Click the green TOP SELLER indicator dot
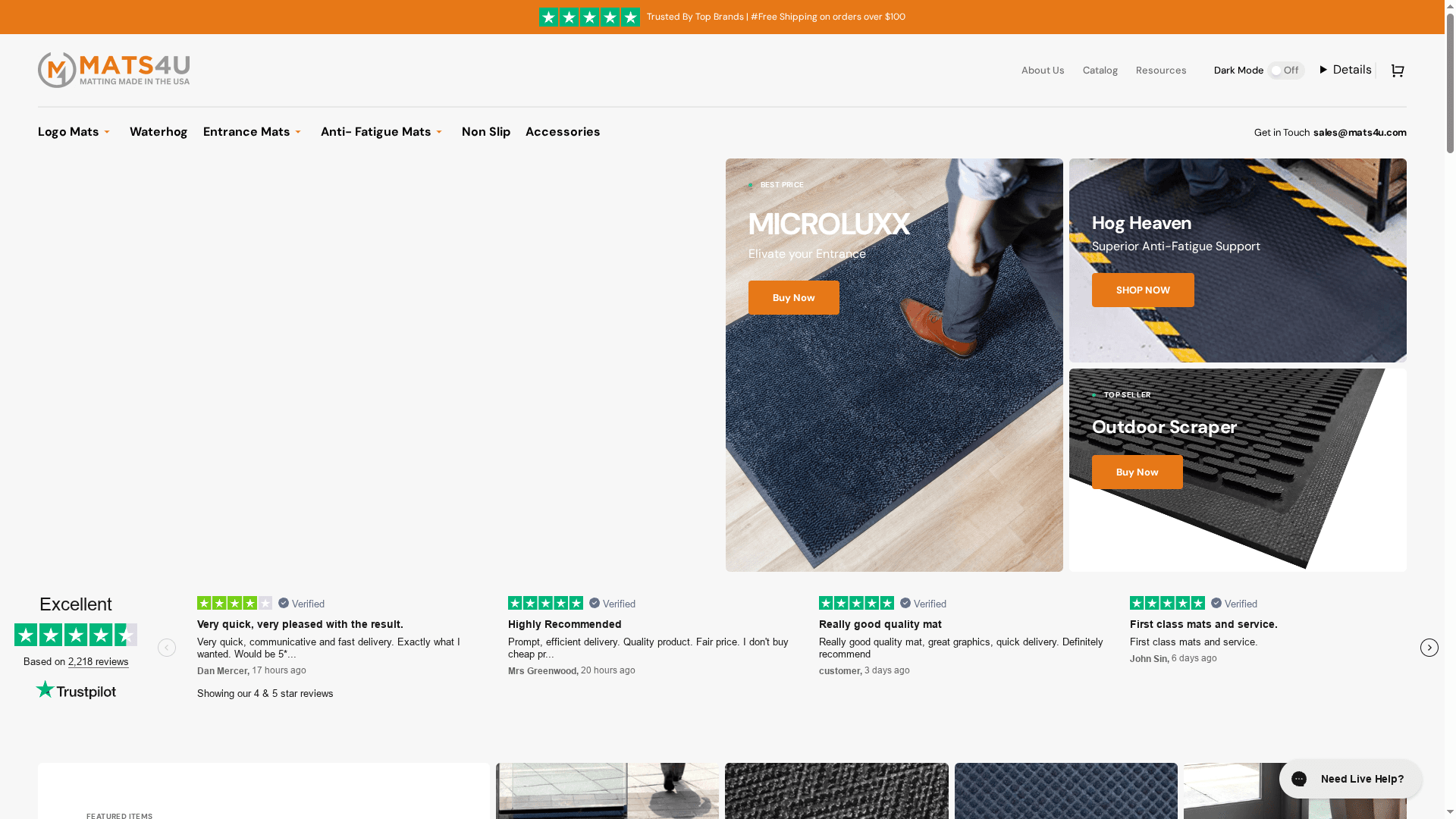The height and width of the screenshot is (819, 1456). coord(1095,394)
